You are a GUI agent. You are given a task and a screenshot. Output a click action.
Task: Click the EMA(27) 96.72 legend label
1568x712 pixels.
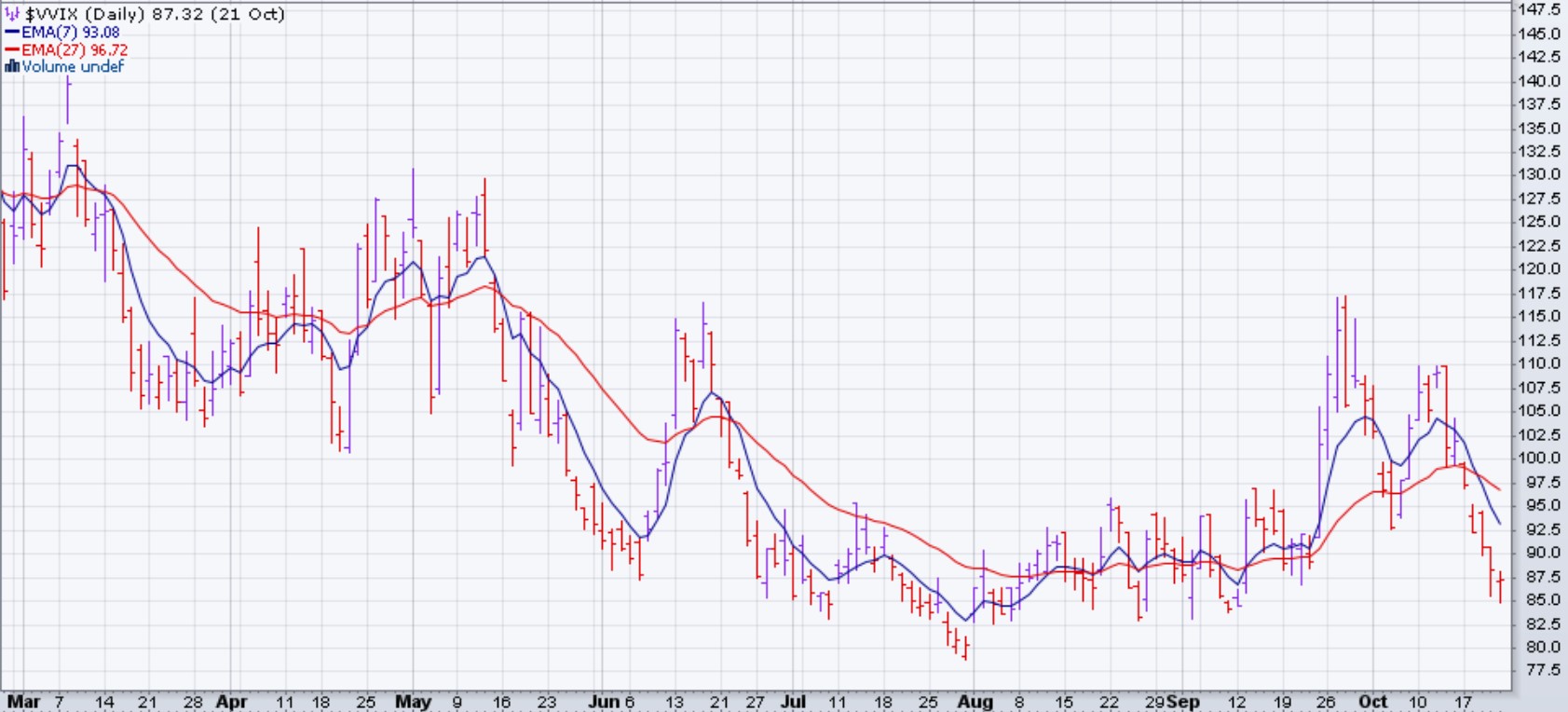coord(75,49)
